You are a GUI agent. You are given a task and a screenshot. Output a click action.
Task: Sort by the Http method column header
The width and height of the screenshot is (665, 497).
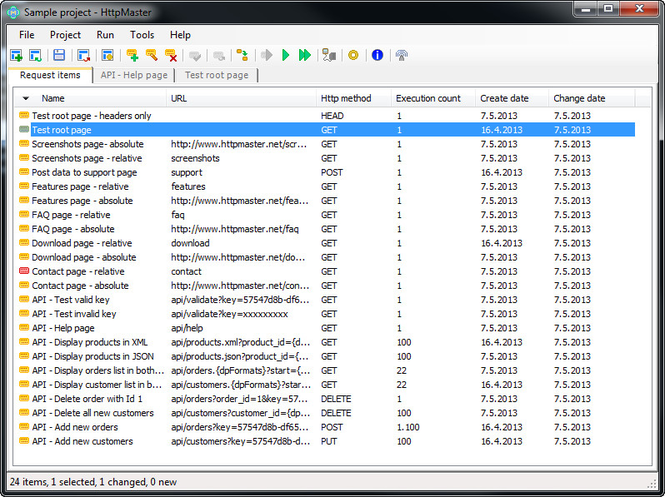pyautogui.click(x=346, y=98)
